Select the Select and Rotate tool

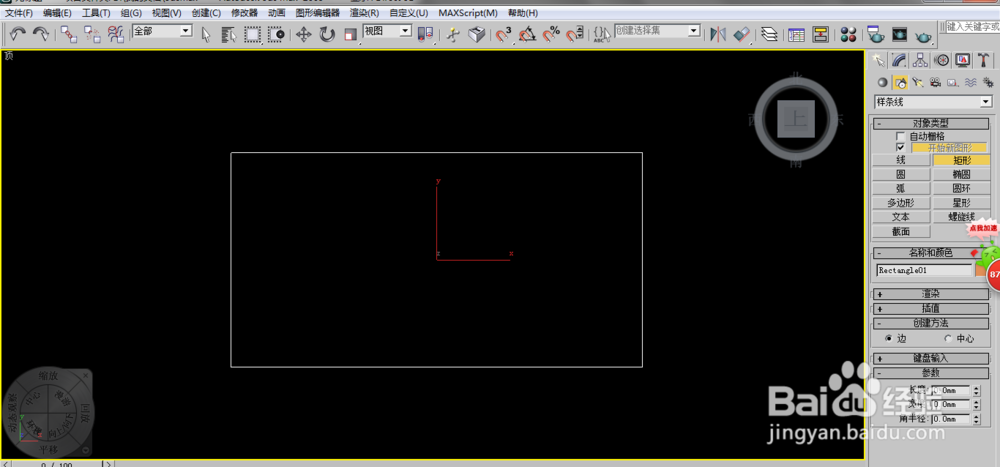pos(327,34)
